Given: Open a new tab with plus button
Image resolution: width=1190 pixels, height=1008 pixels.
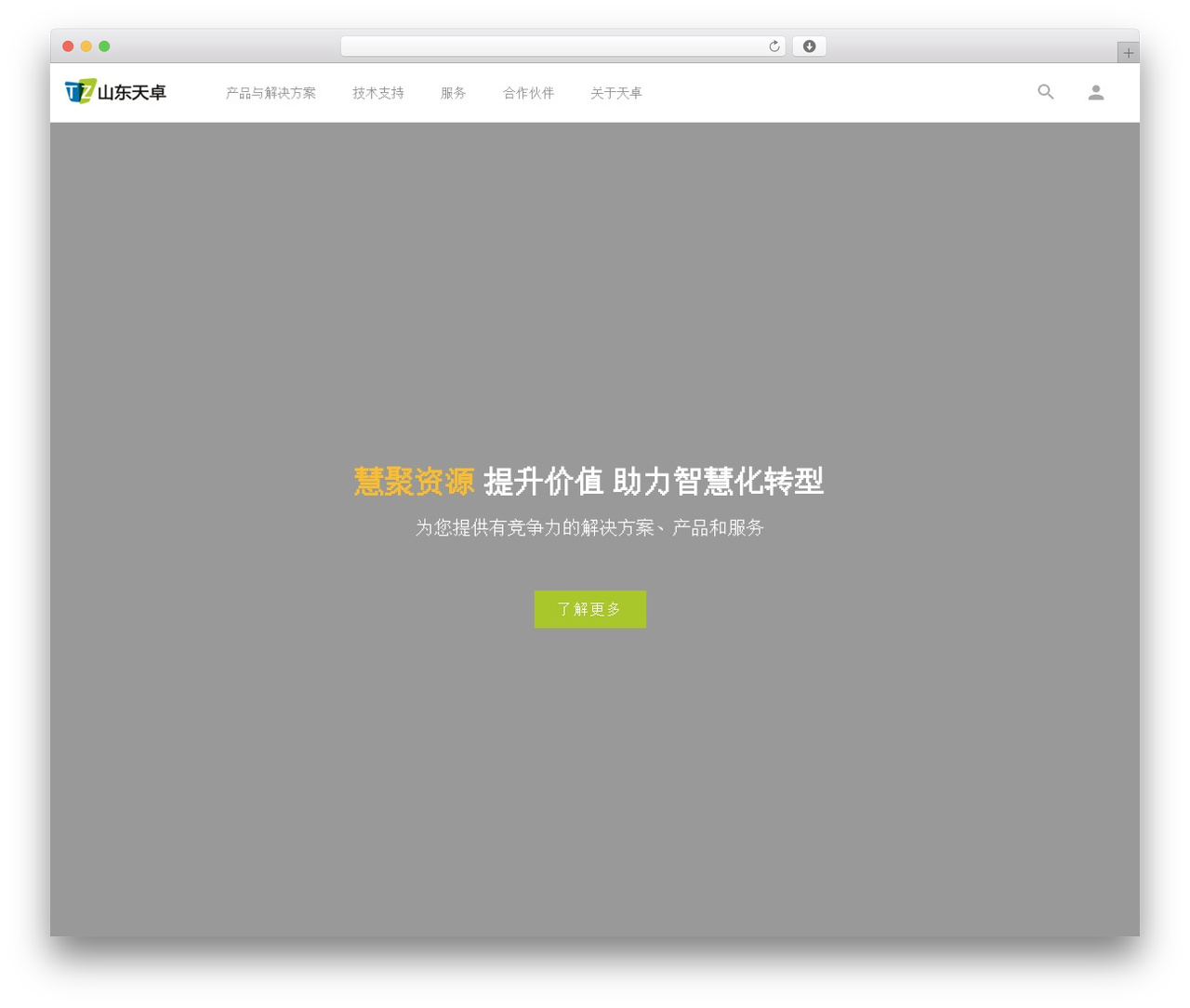Looking at the screenshot, I should tap(1128, 53).
